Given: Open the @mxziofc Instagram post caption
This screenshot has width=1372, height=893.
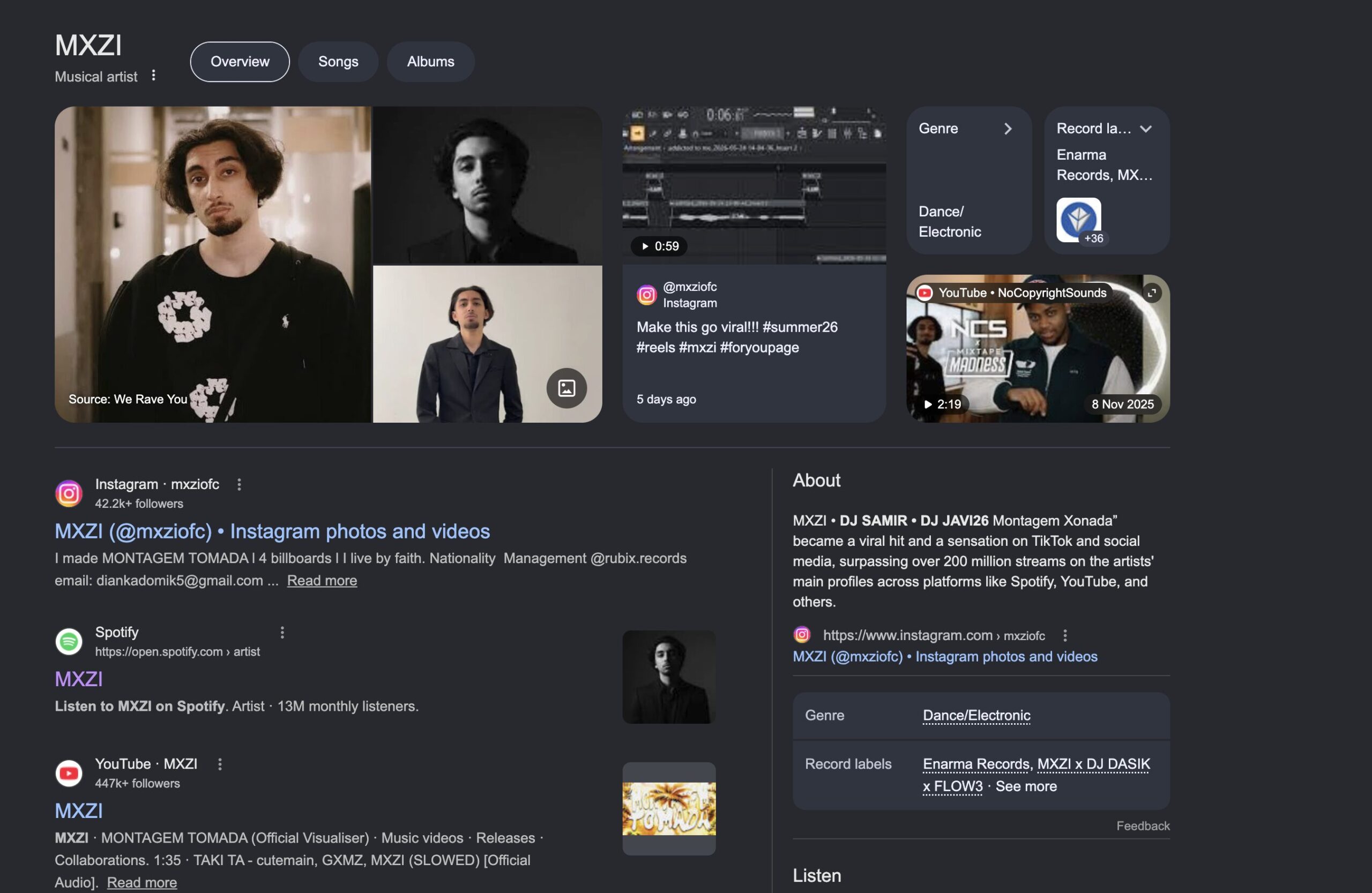Looking at the screenshot, I should pos(737,337).
